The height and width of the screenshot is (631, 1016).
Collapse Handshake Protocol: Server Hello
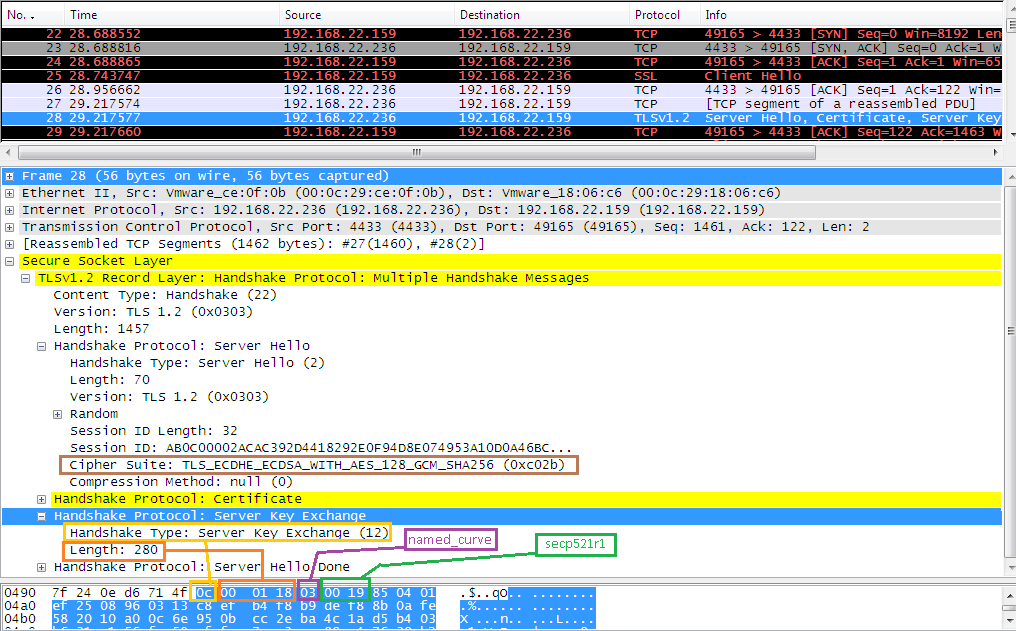point(42,346)
